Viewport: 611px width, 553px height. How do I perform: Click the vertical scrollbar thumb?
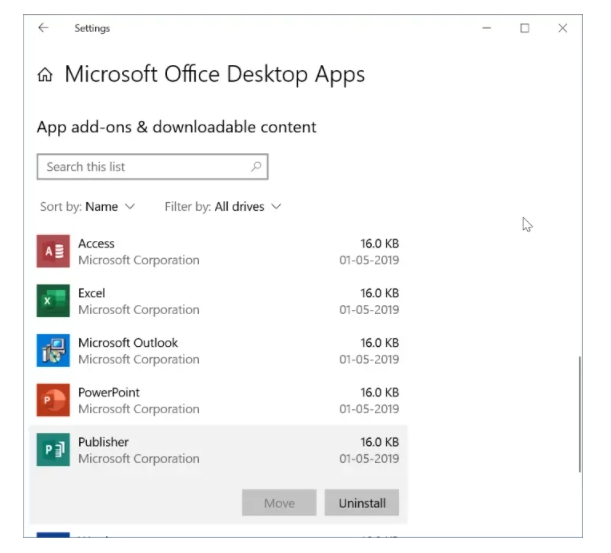580,414
